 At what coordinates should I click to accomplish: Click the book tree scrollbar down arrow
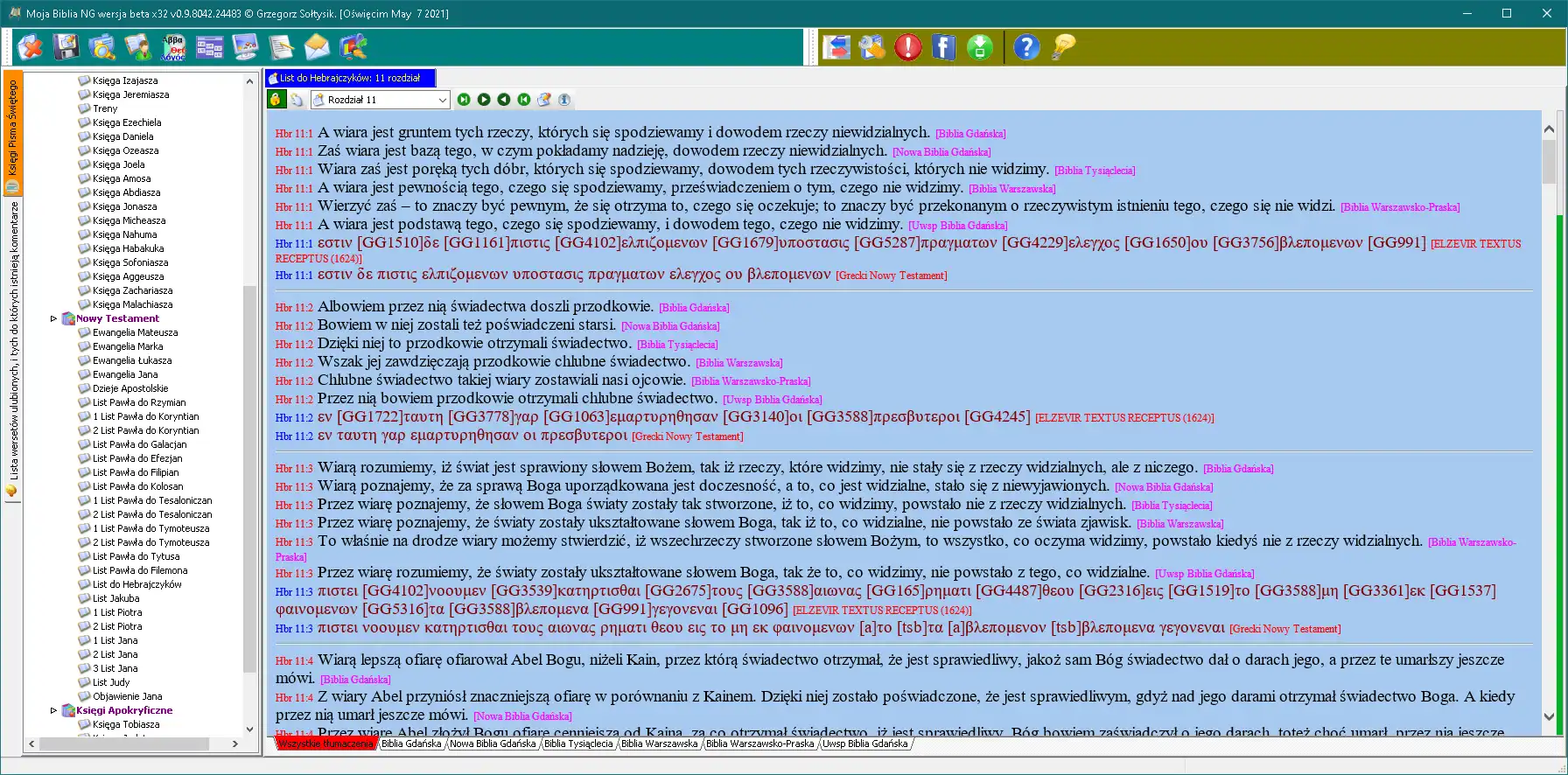pos(249,729)
